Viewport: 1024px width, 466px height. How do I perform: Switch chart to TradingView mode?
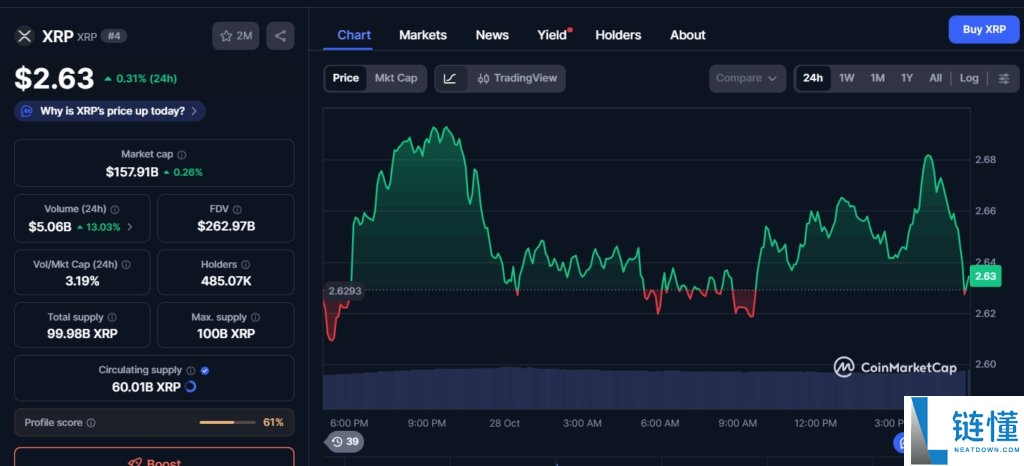coord(517,78)
